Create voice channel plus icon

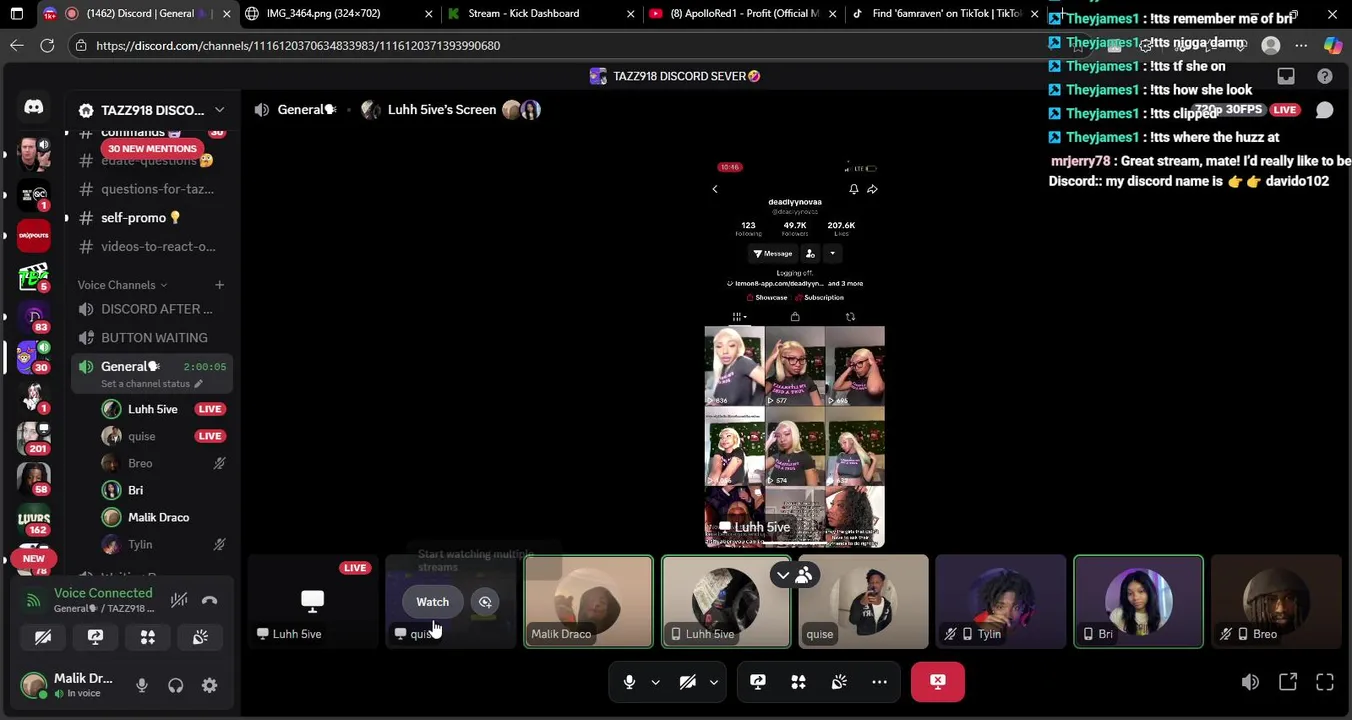pos(219,285)
